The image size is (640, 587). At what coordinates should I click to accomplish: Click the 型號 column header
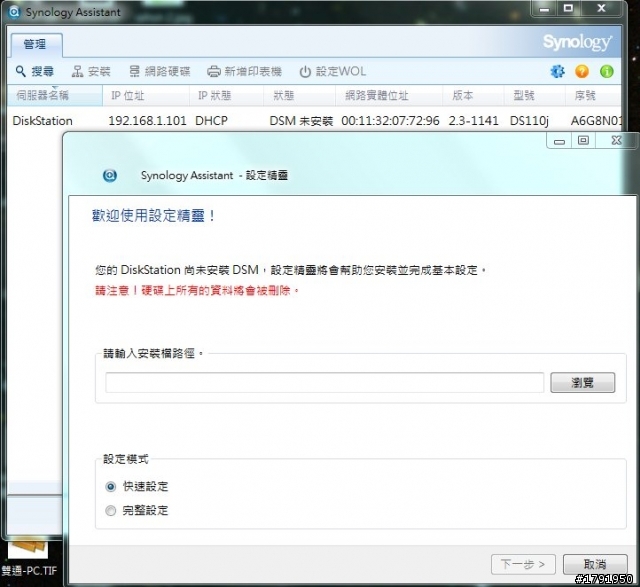click(x=534, y=96)
